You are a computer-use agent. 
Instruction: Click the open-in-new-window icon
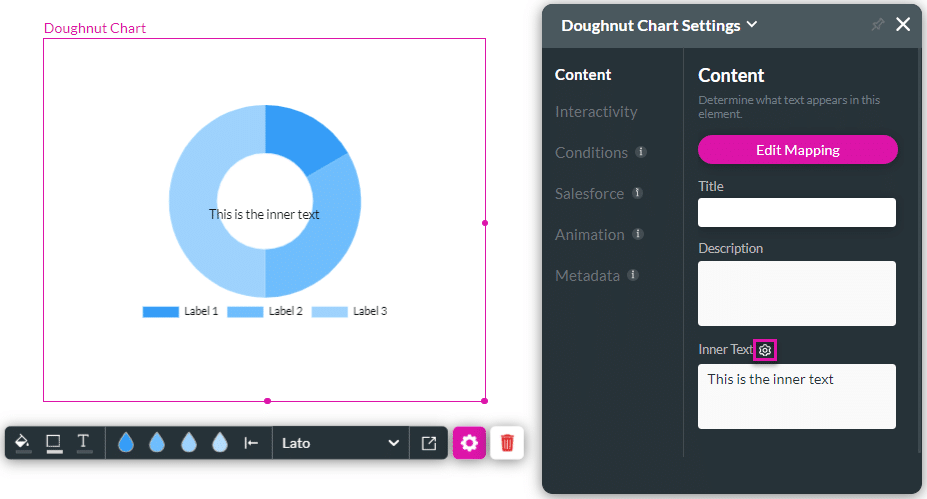tap(429, 443)
